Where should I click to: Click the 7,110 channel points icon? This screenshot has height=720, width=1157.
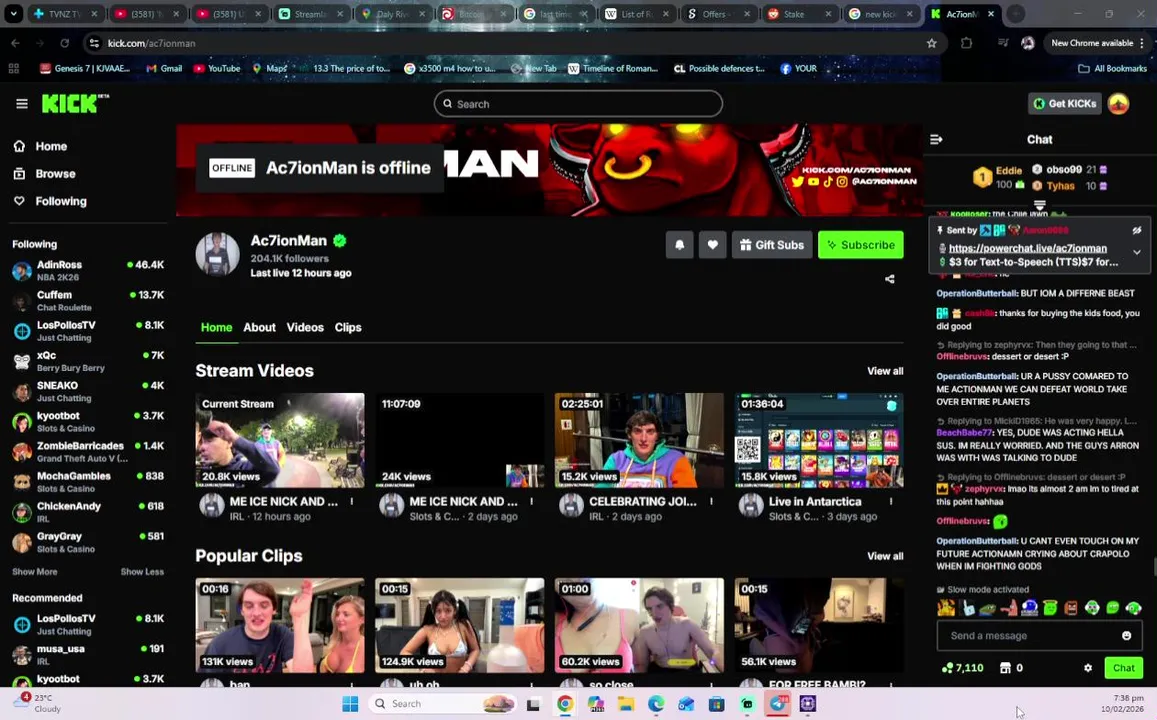coord(947,668)
